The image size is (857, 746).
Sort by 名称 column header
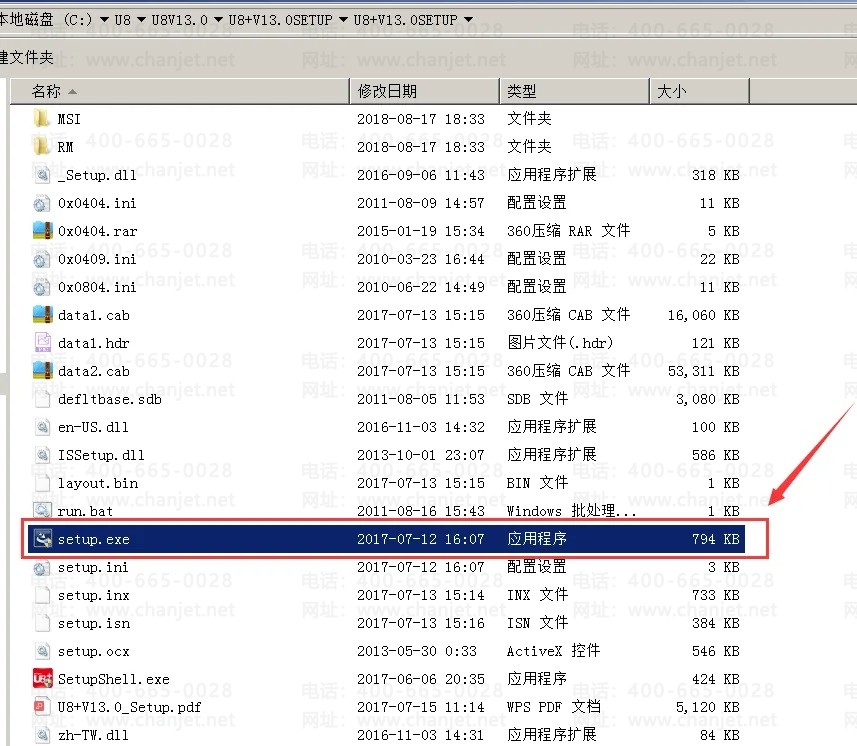pos(179,91)
